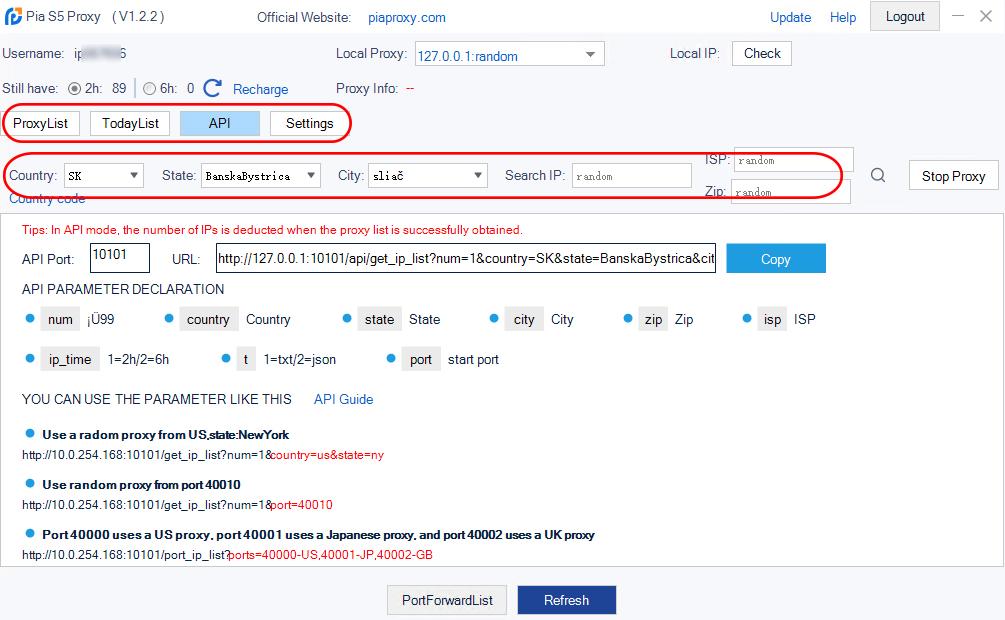Click the Refresh button
This screenshot has height=620, width=1005.
[x=567, y=600]
